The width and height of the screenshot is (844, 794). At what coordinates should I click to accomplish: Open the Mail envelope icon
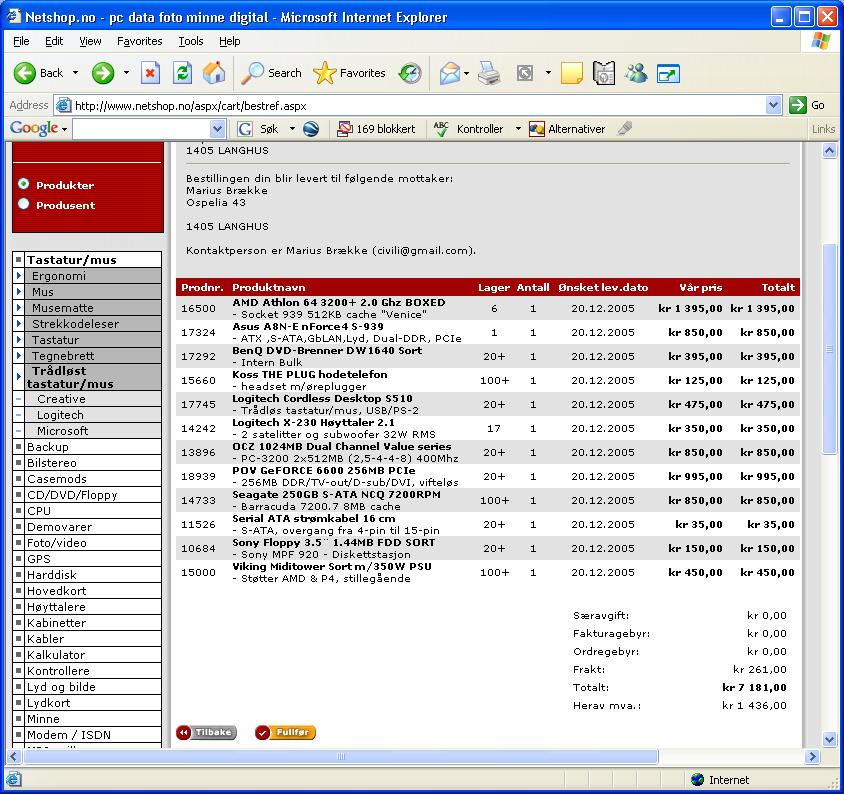pyautogui.click(x=449, y=73)
